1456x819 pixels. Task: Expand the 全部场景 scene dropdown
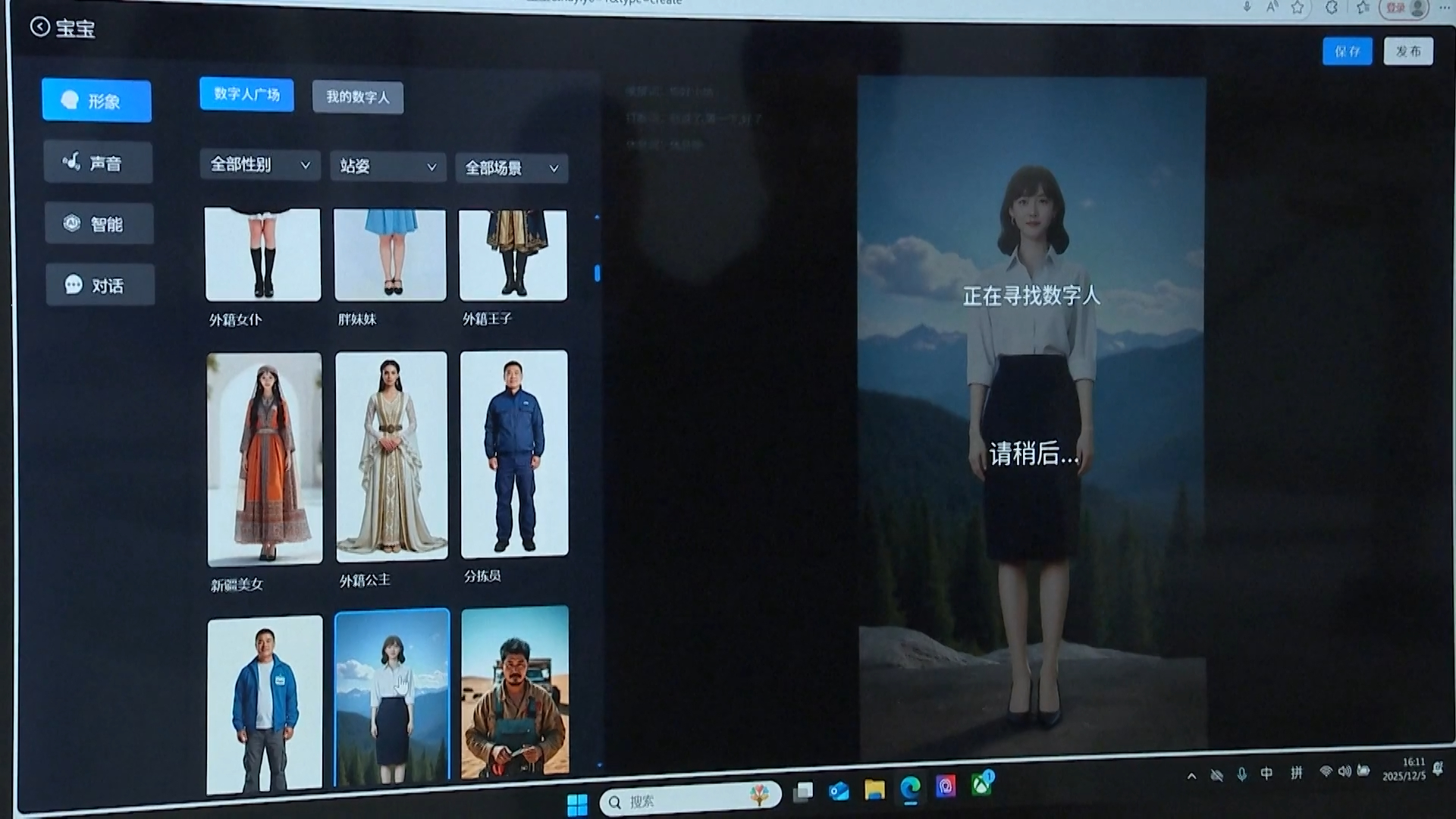click(511, 168)
